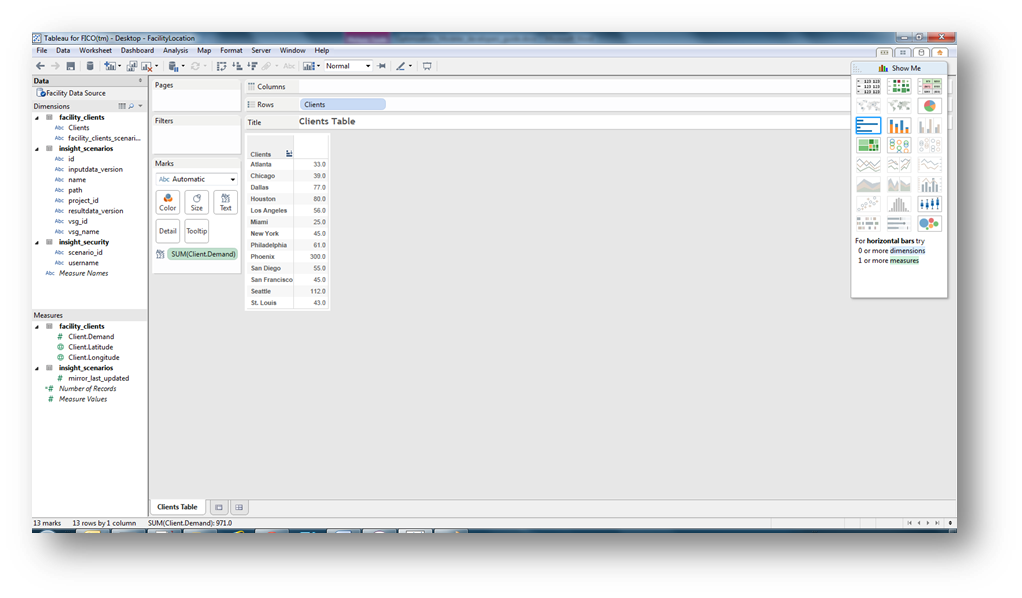
Task: Collapse insight_scenarios under Measures
Action: tap(37, 368)
